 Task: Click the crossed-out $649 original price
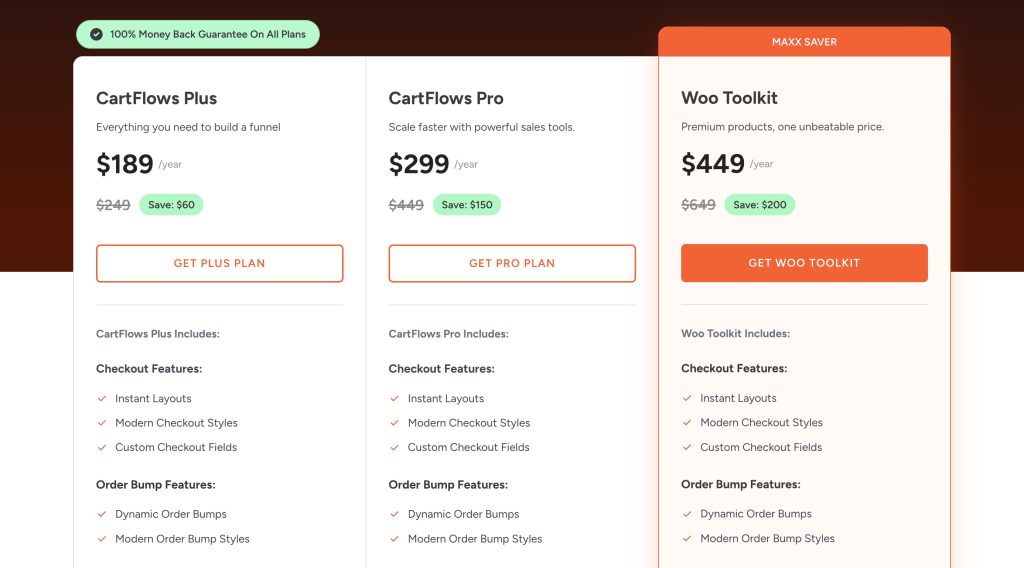[698, 205]
